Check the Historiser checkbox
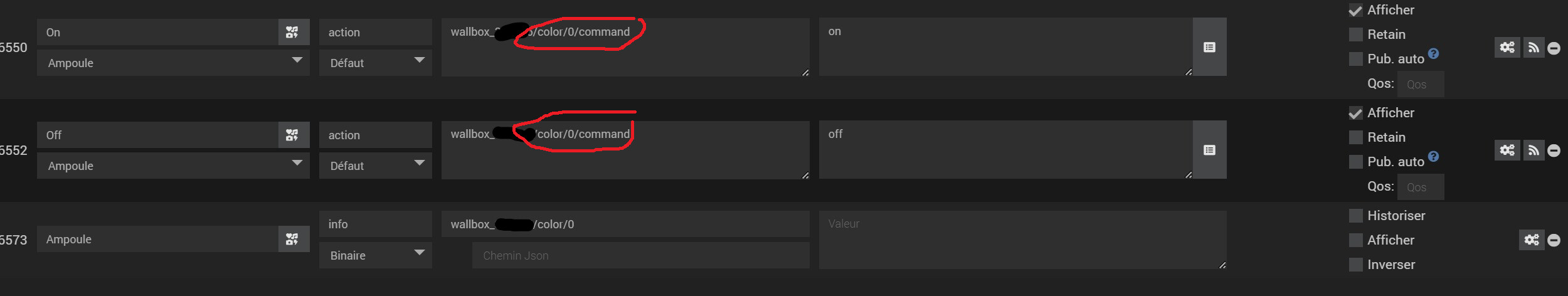Viewport: 1568px width, 296px height. [x=1356, y=216]
